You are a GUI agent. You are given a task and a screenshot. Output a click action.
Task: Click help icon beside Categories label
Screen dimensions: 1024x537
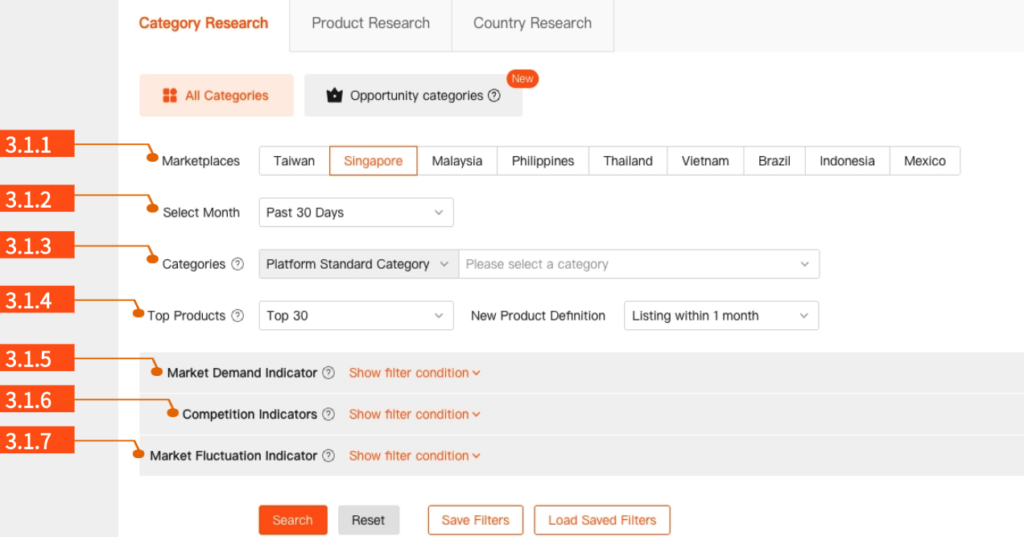[x=237, y=265]
